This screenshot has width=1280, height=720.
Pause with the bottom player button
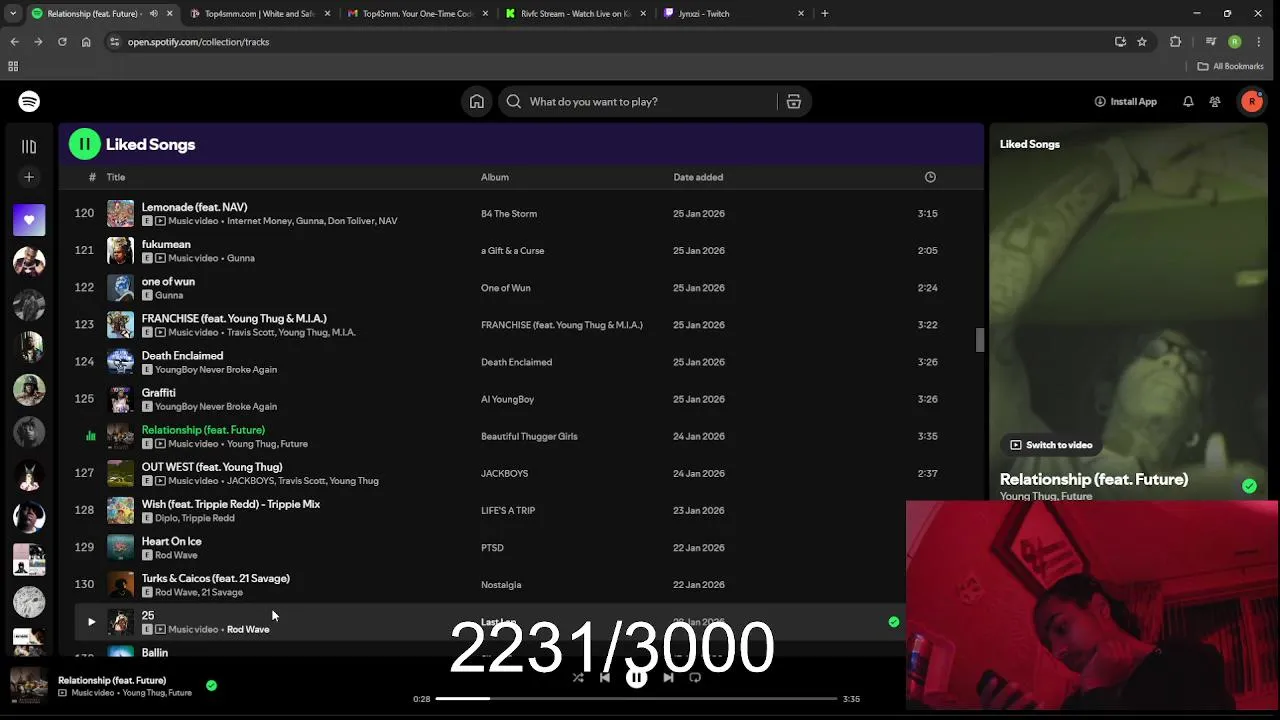tap(636, 677)
